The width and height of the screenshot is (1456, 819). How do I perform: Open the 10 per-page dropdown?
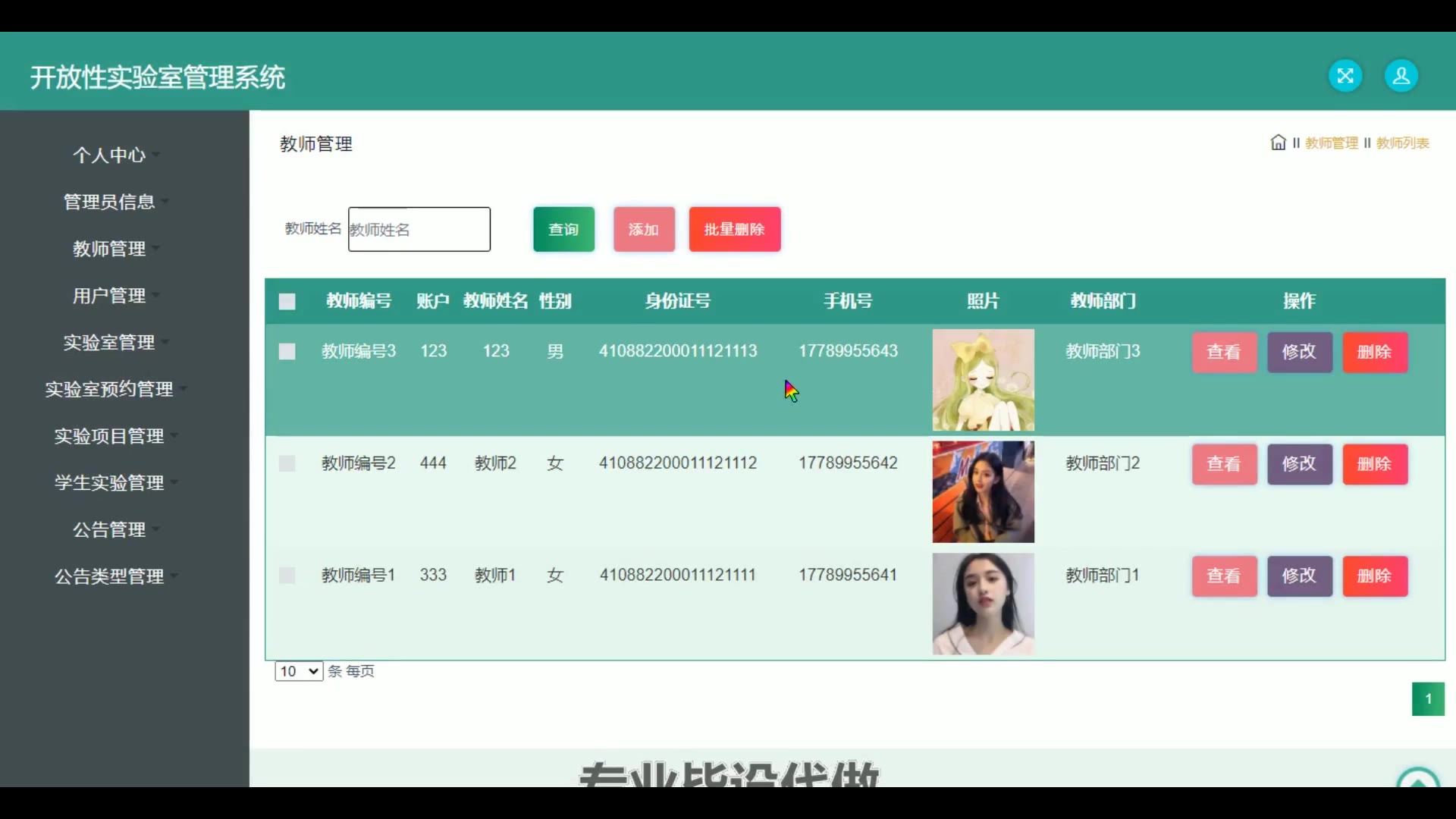pos(299,671)
